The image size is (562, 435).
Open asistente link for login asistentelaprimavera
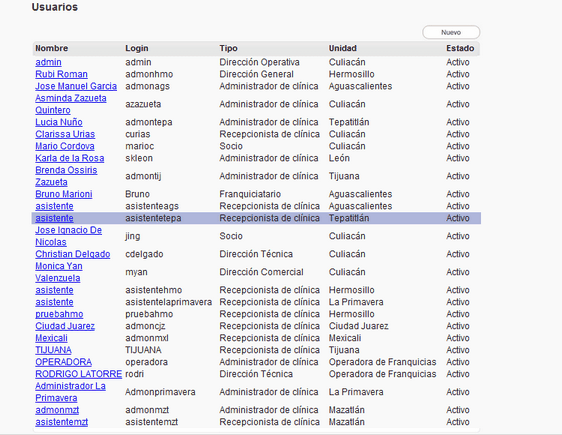(54, 302)
